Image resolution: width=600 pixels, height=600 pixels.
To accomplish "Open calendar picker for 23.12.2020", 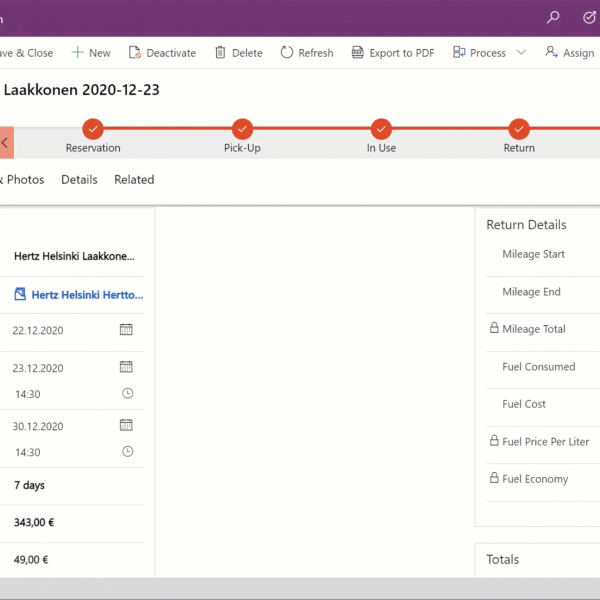I will click(x=126, y=367).
